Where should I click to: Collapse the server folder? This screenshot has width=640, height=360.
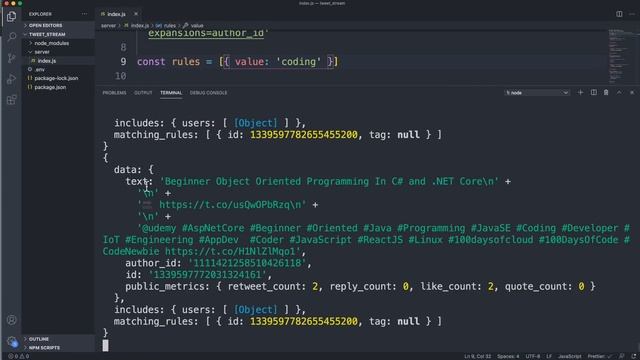[x=42, y=52]
